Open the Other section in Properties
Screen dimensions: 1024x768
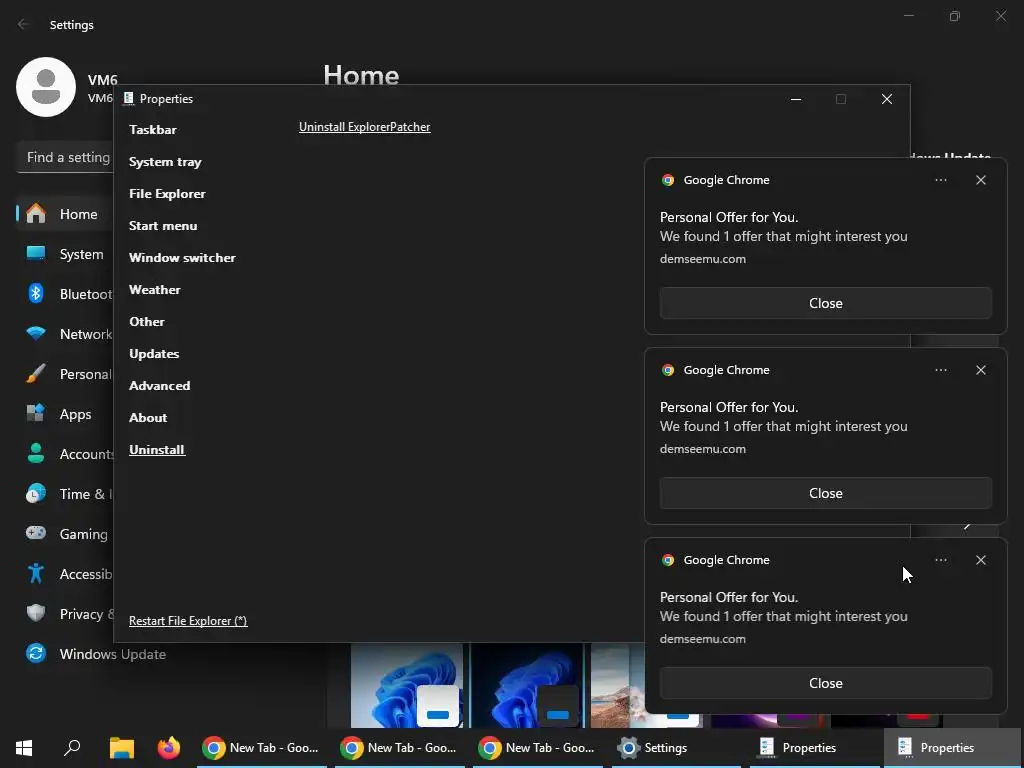coord(147,321)
